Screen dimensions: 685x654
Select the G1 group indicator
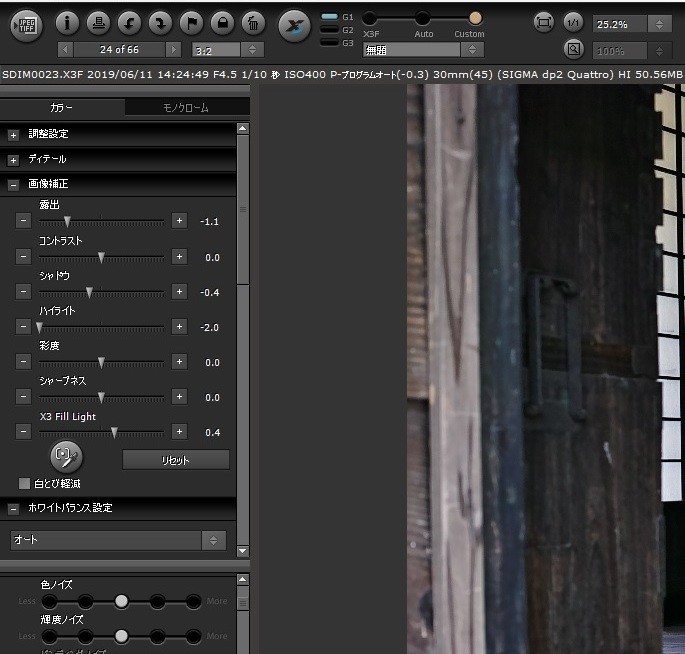pyautogui.click(x=329, y=17)
